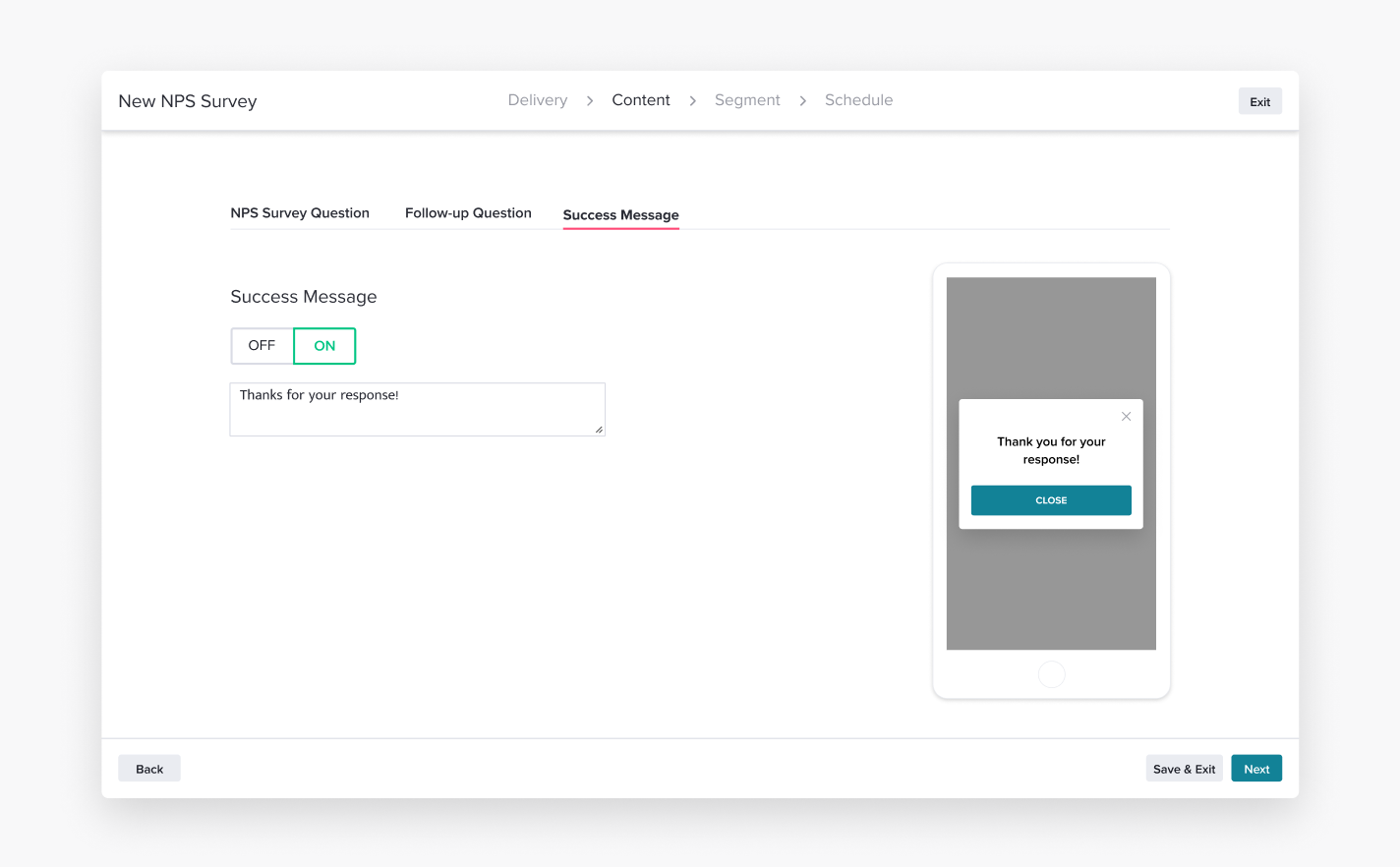Go to the Delivery step
The width and height of the screenshot is (1400, 867).
[x=538, y=100]
